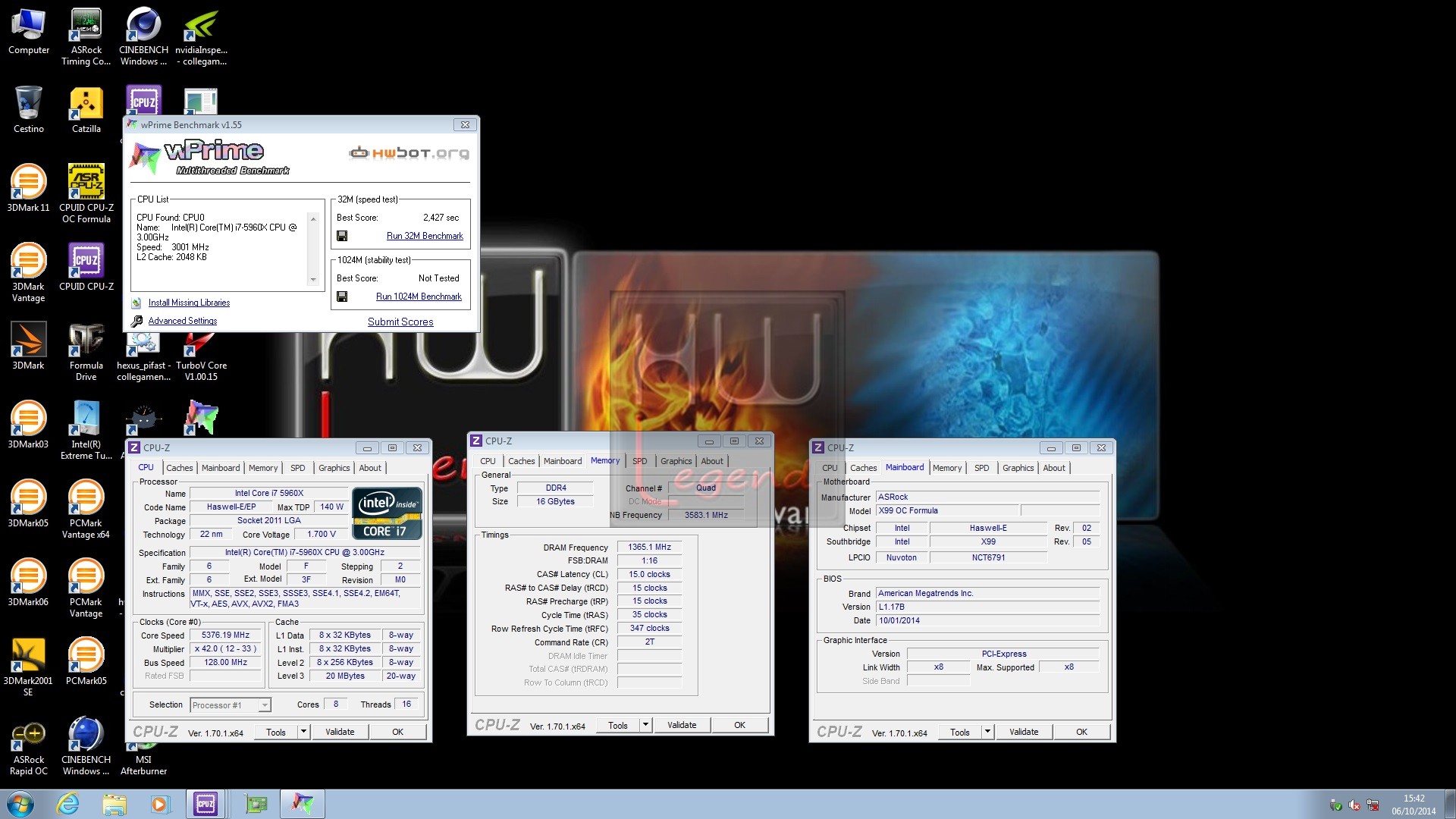Click the Core Speed value 5376.19 MHz
The image size is (1456, 819).
225,635
